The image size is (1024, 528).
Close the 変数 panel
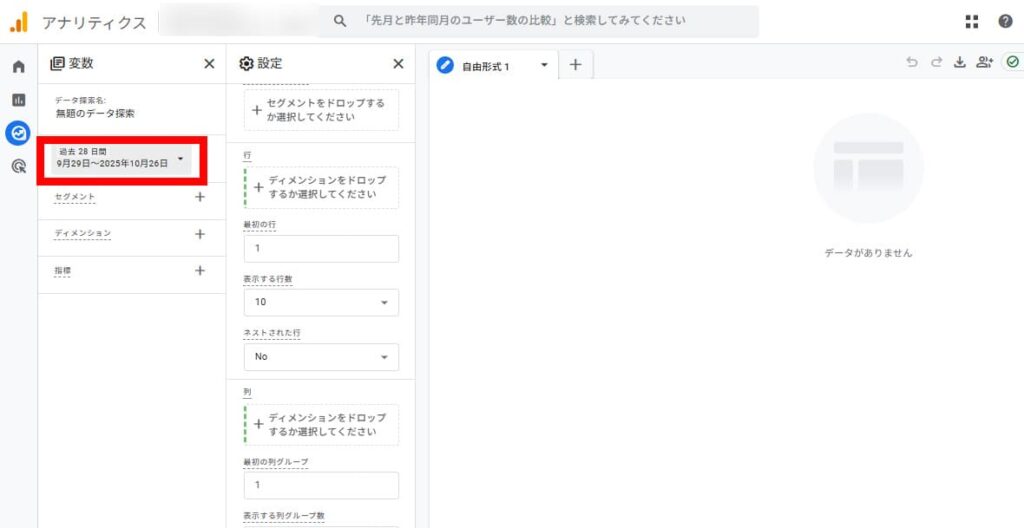[x=209, y=64]
